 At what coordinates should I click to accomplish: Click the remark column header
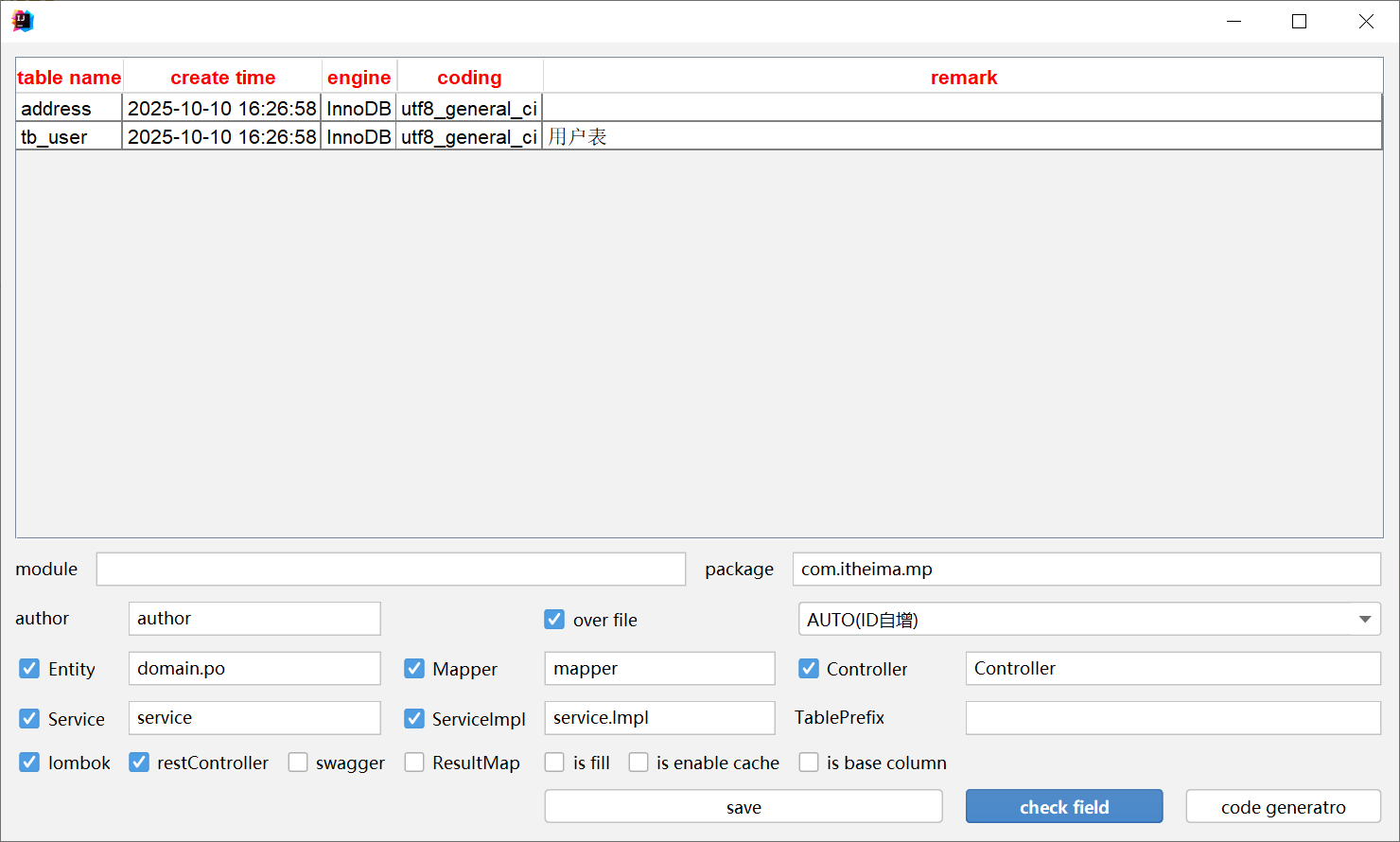(x=963, y=78)
